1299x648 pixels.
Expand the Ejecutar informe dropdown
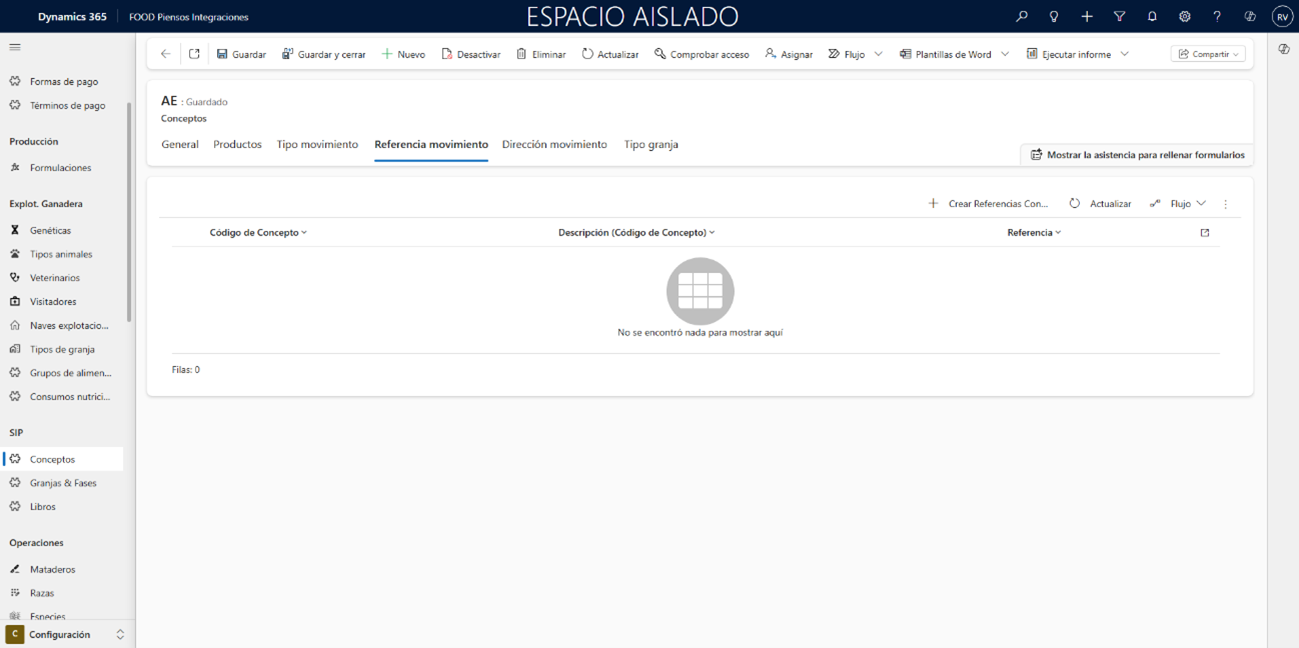tap(1124, 54)
